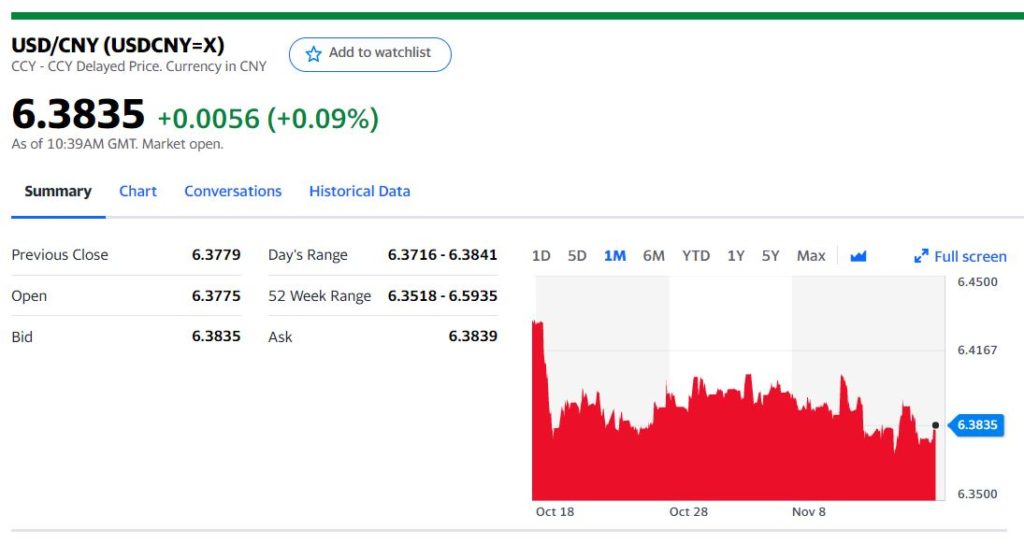This screenshot has width=1024, height=544.
Task: Select the 1D chart range
Action: click(x=541, y=256)
